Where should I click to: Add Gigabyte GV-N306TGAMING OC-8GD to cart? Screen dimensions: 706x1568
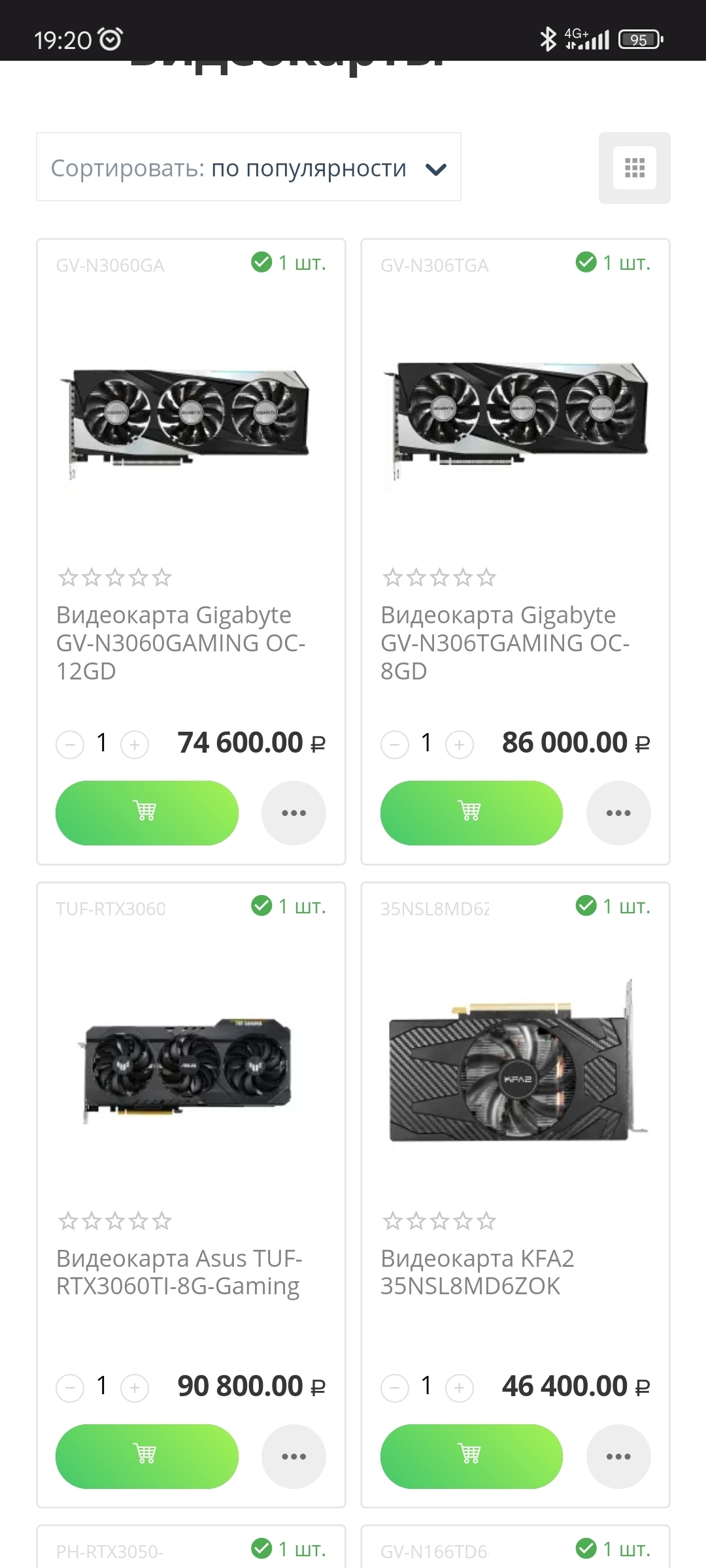click(471, 812)
